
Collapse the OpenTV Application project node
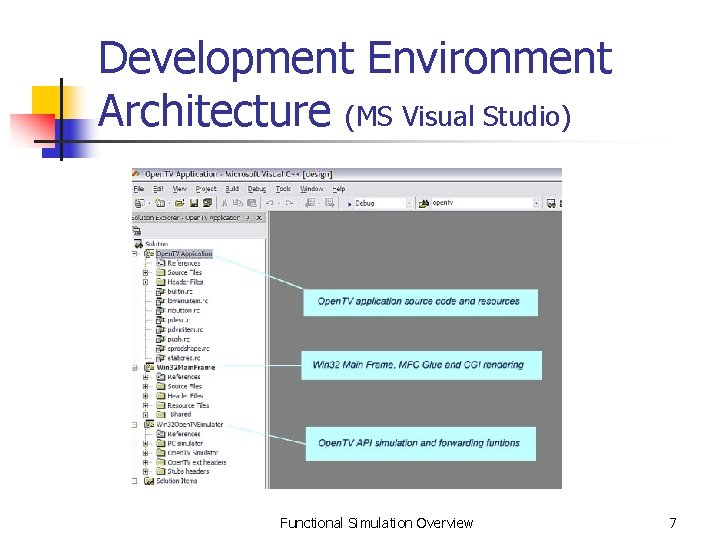tap(136, 253)
